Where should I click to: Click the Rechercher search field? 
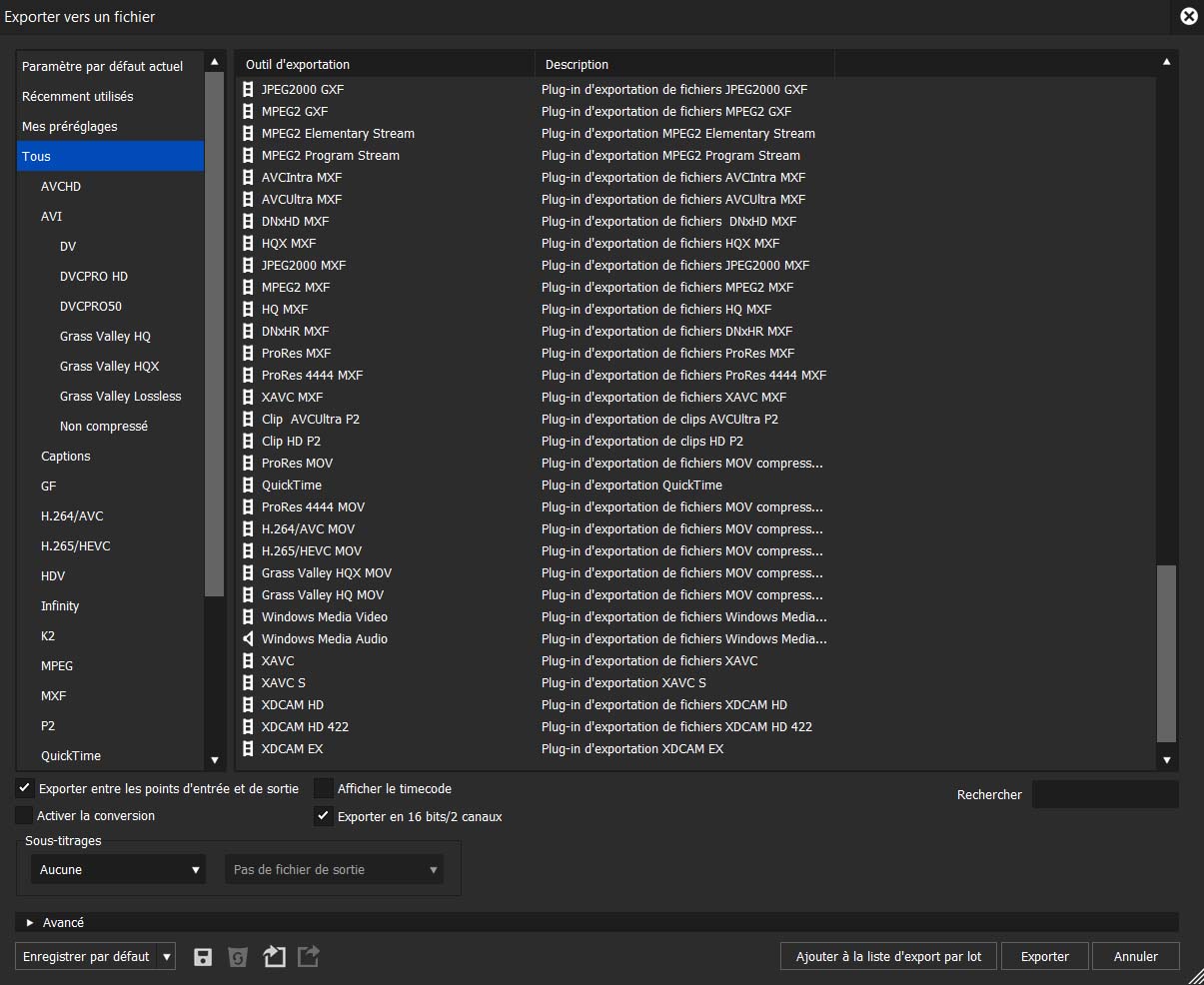pyautogui.click(x=1105, y=794)
